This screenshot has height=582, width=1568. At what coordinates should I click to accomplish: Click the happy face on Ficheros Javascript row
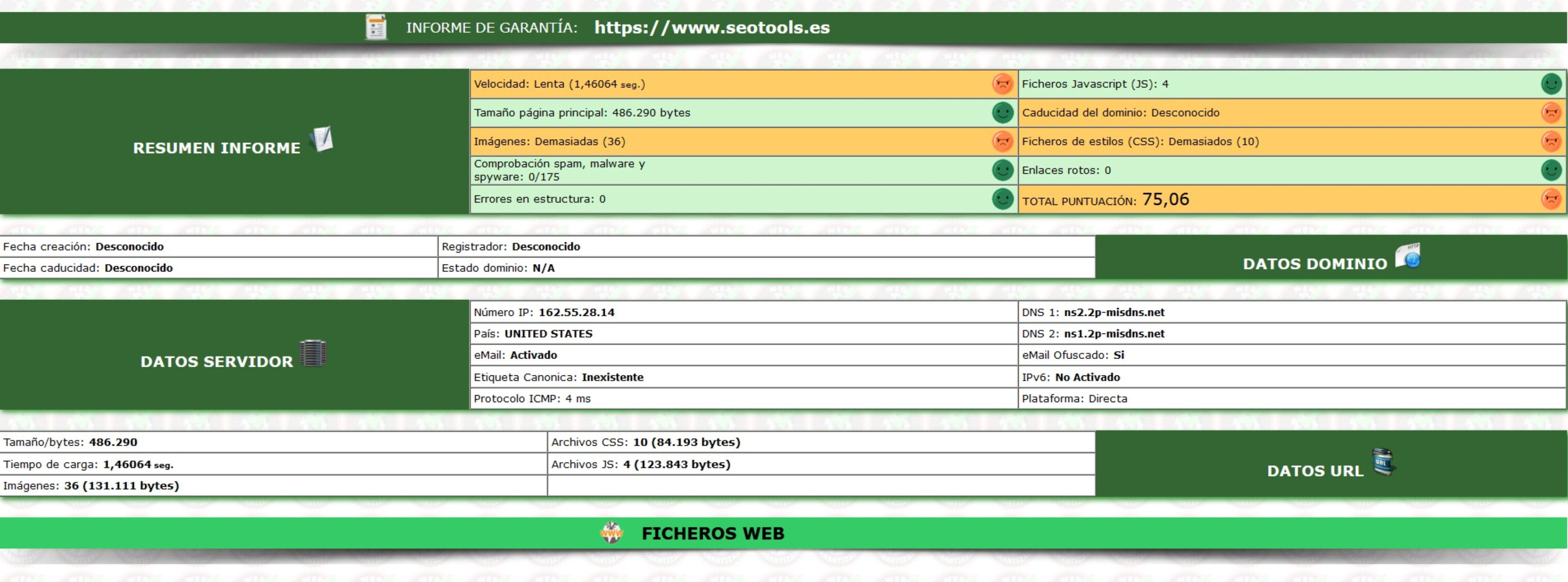tap(1551, 84)
